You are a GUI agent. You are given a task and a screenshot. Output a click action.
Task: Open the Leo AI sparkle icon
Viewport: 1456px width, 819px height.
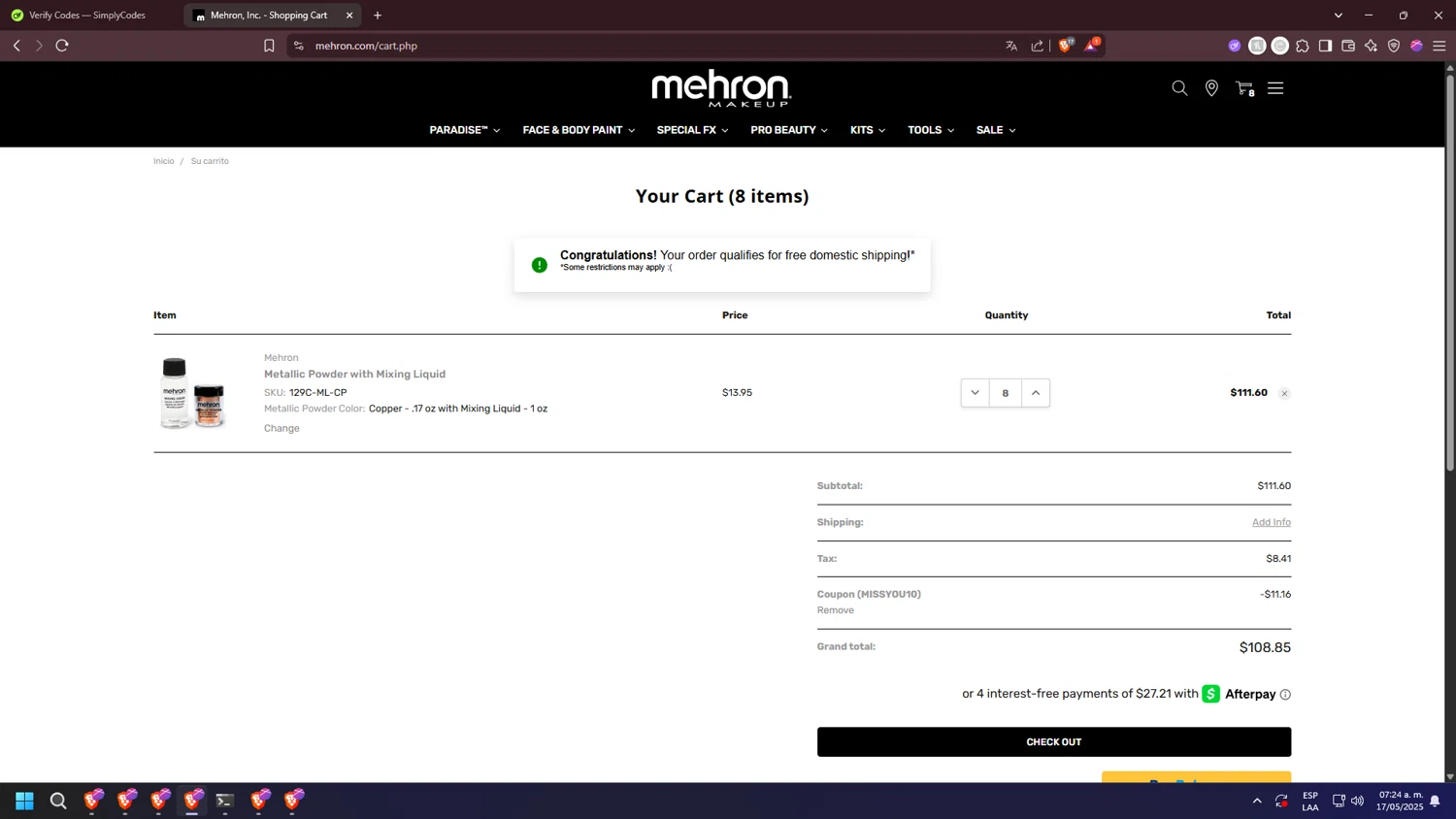click(1371, 46)
